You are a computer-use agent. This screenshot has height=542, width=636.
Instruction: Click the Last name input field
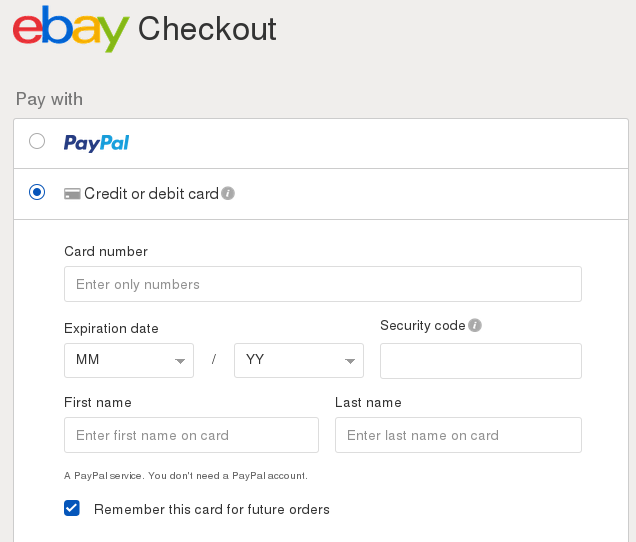coord(458,435)
